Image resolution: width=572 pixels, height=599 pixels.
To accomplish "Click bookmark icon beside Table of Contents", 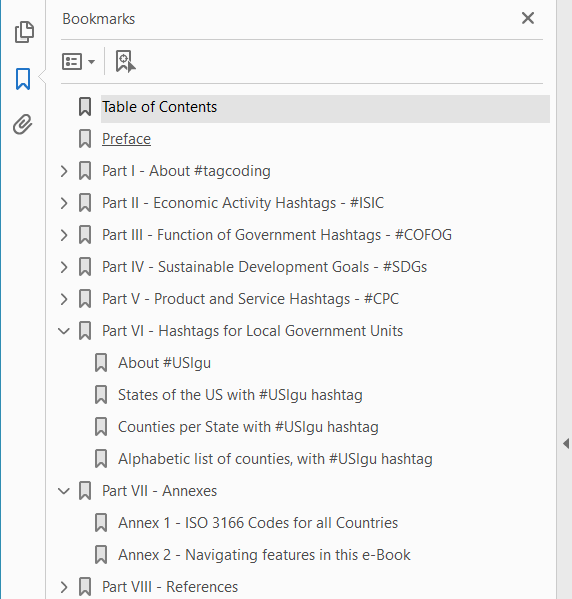I will [x=85, y=107].
